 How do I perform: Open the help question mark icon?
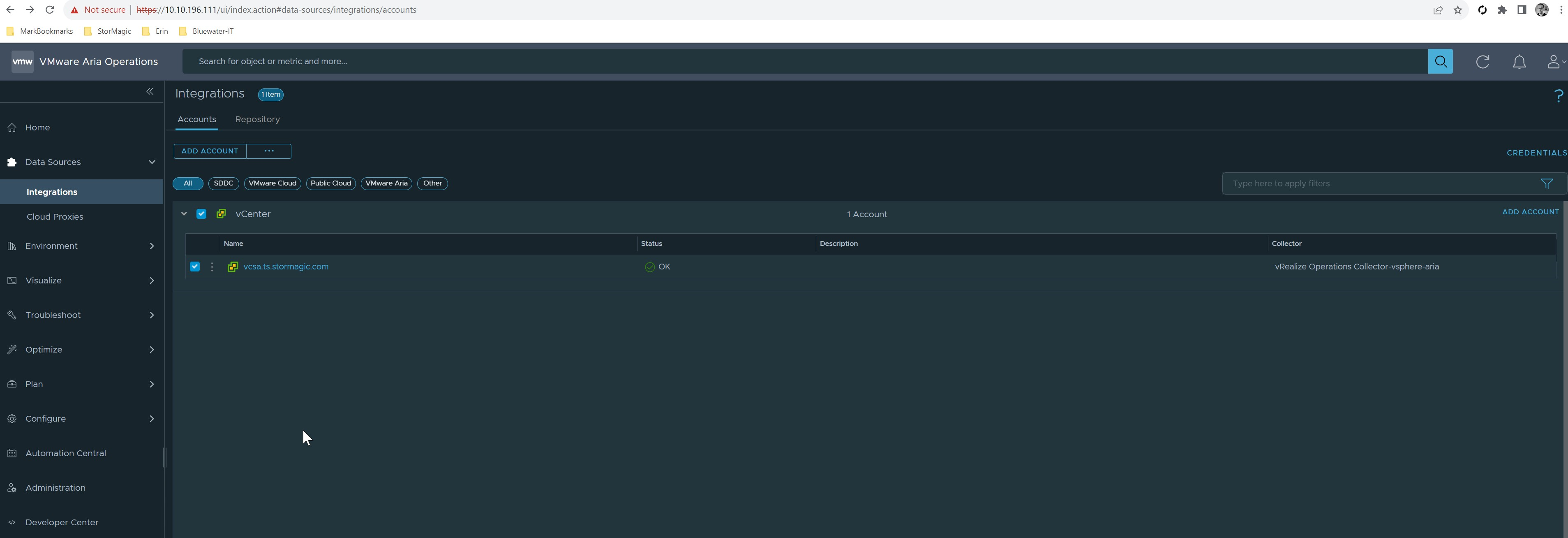pyautogui.click(x=1558, y=96)
